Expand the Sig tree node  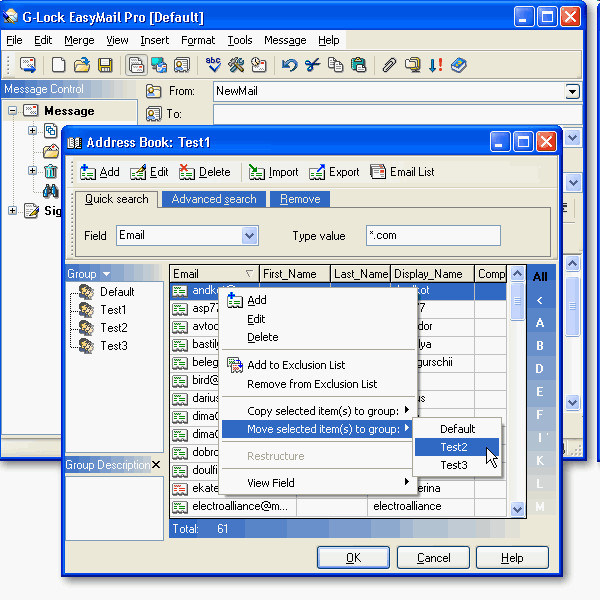click(x=13, y=210)
